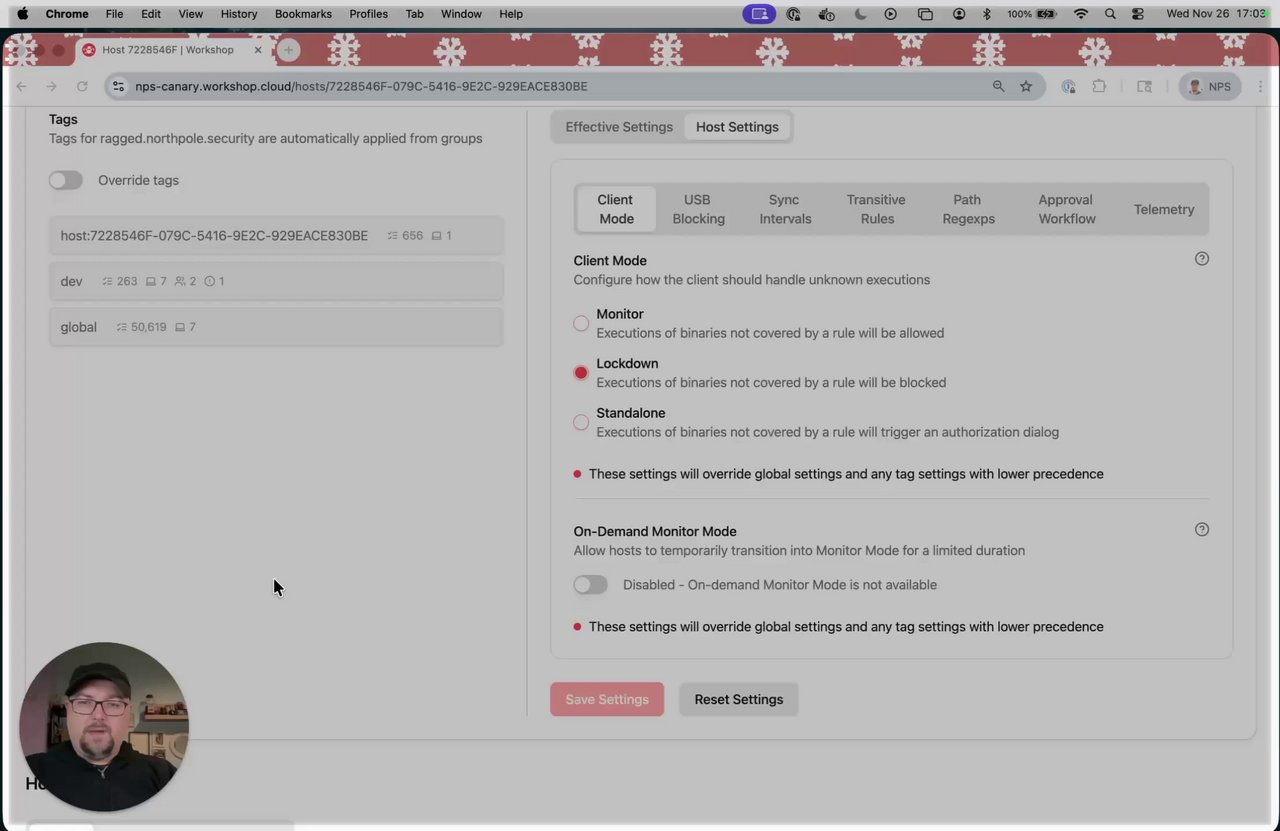Open the Profiles menu

click(x=368, y=14)
